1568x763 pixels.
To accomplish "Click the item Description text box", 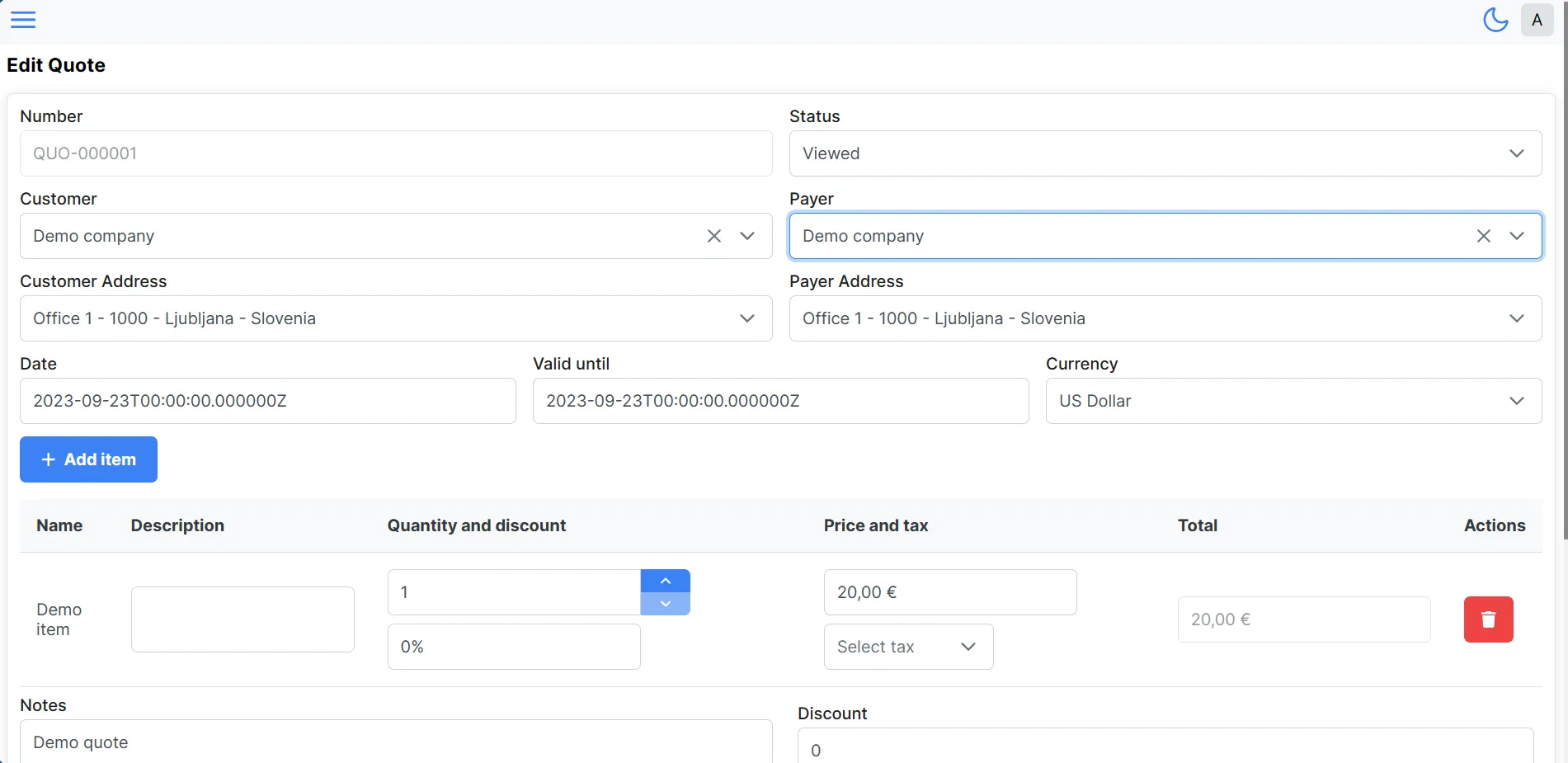I will click(242, 619).
